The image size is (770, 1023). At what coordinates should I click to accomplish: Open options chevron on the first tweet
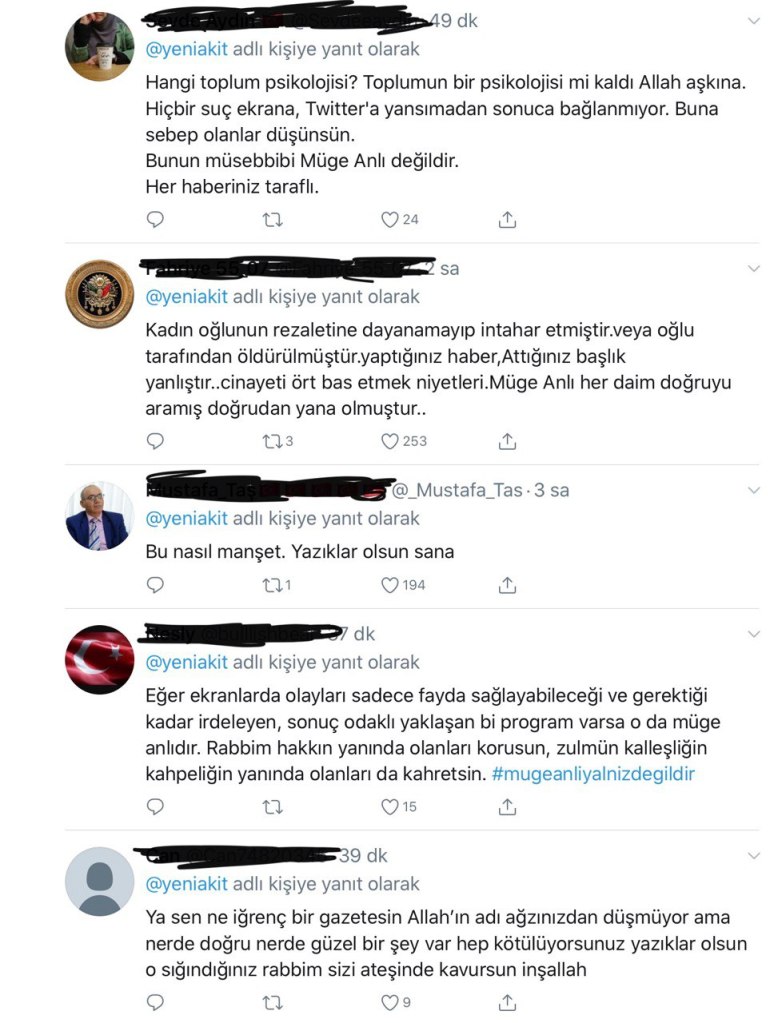[x=753, y=22]
